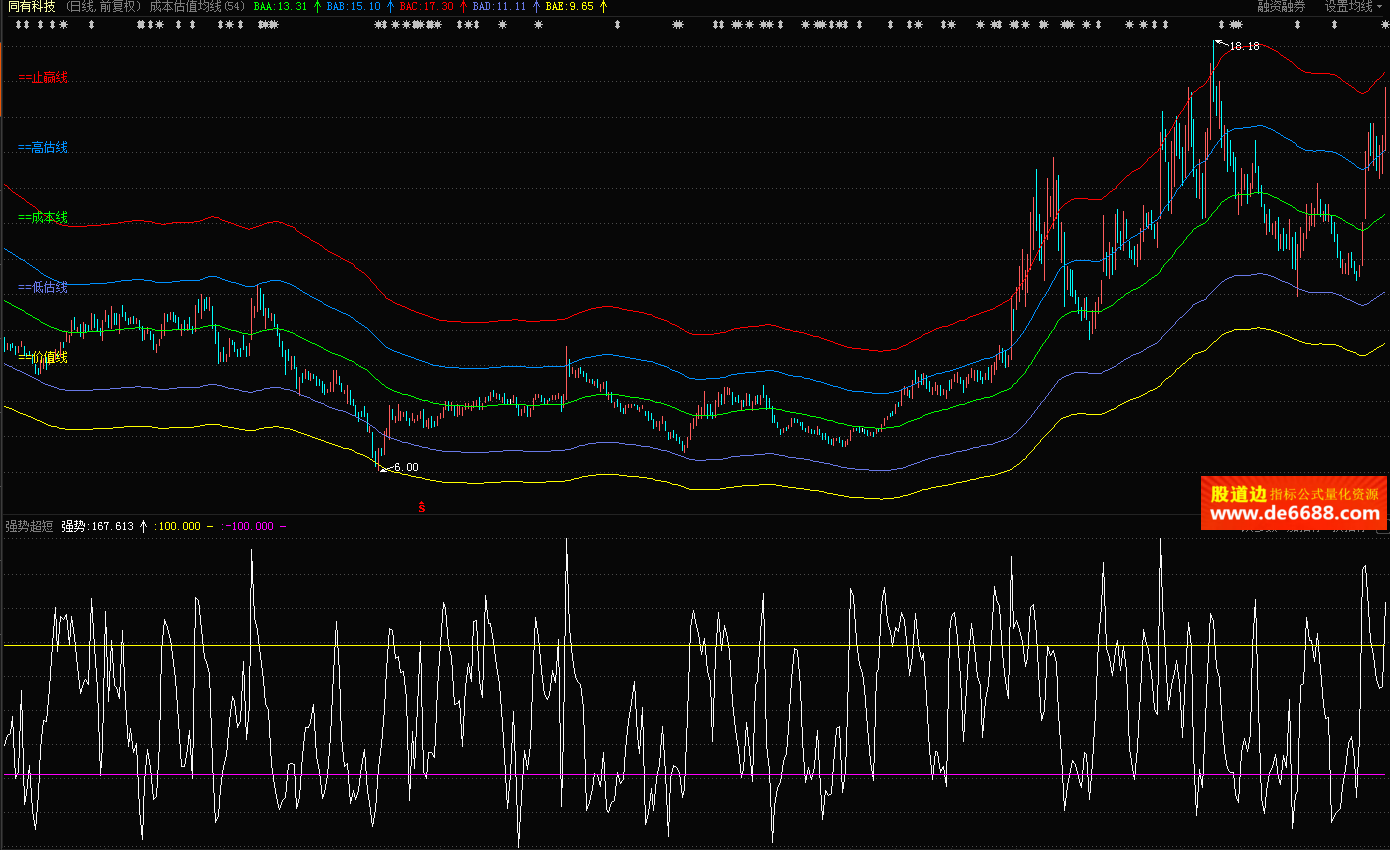The image size is (1390, 850).
Task: Click the 股道边 de6688.com watermark banner
Action: click(x=1294, y=503)
